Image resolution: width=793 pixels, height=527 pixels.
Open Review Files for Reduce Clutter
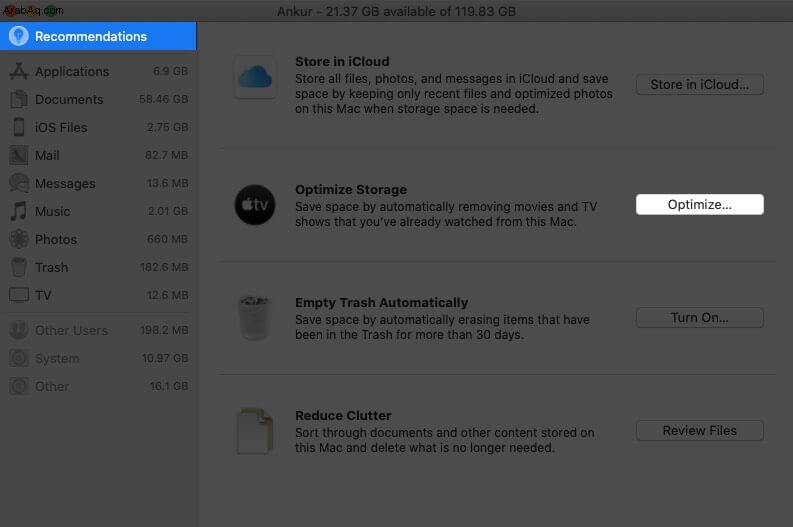[699, 430]
